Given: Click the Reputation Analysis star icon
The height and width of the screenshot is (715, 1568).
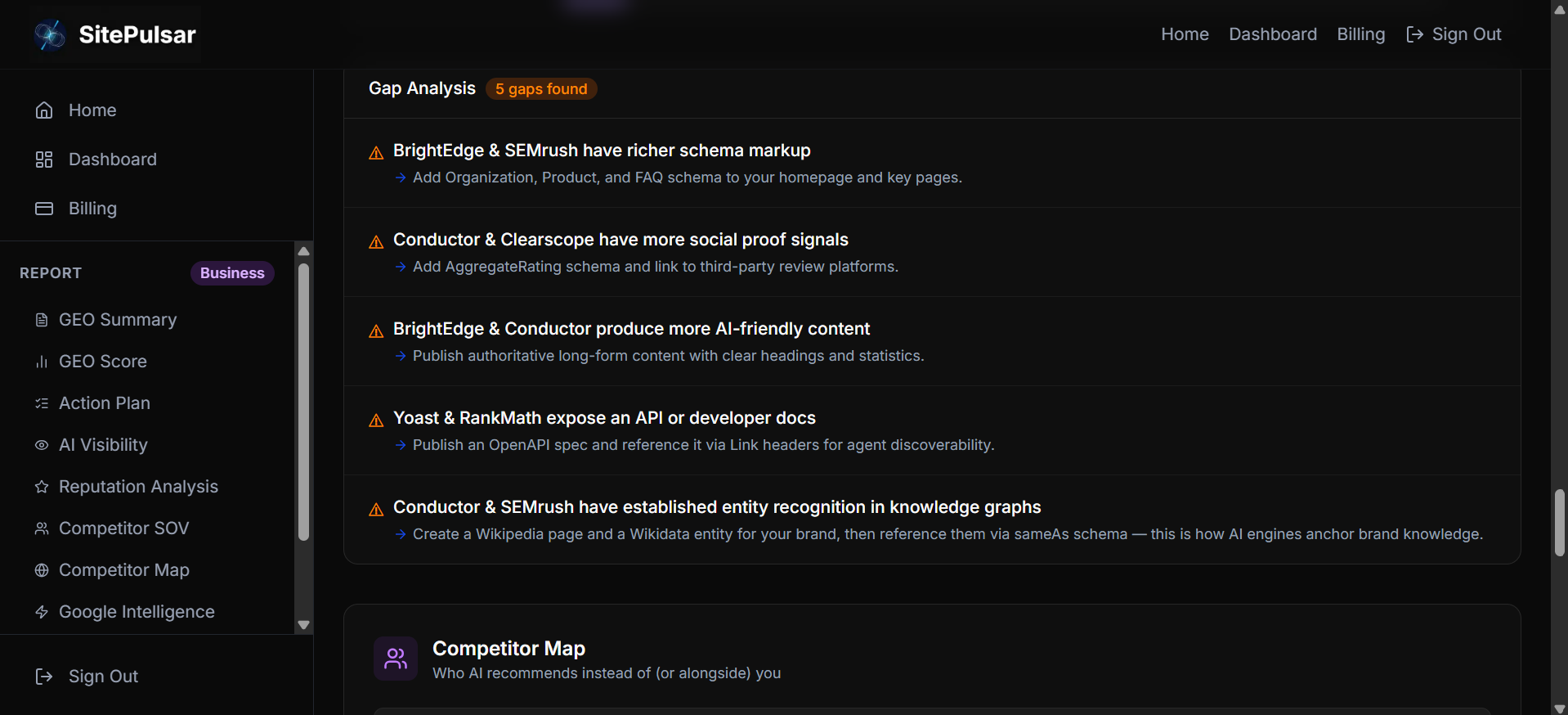Looking at the screenshot, I should pos(42,487).
